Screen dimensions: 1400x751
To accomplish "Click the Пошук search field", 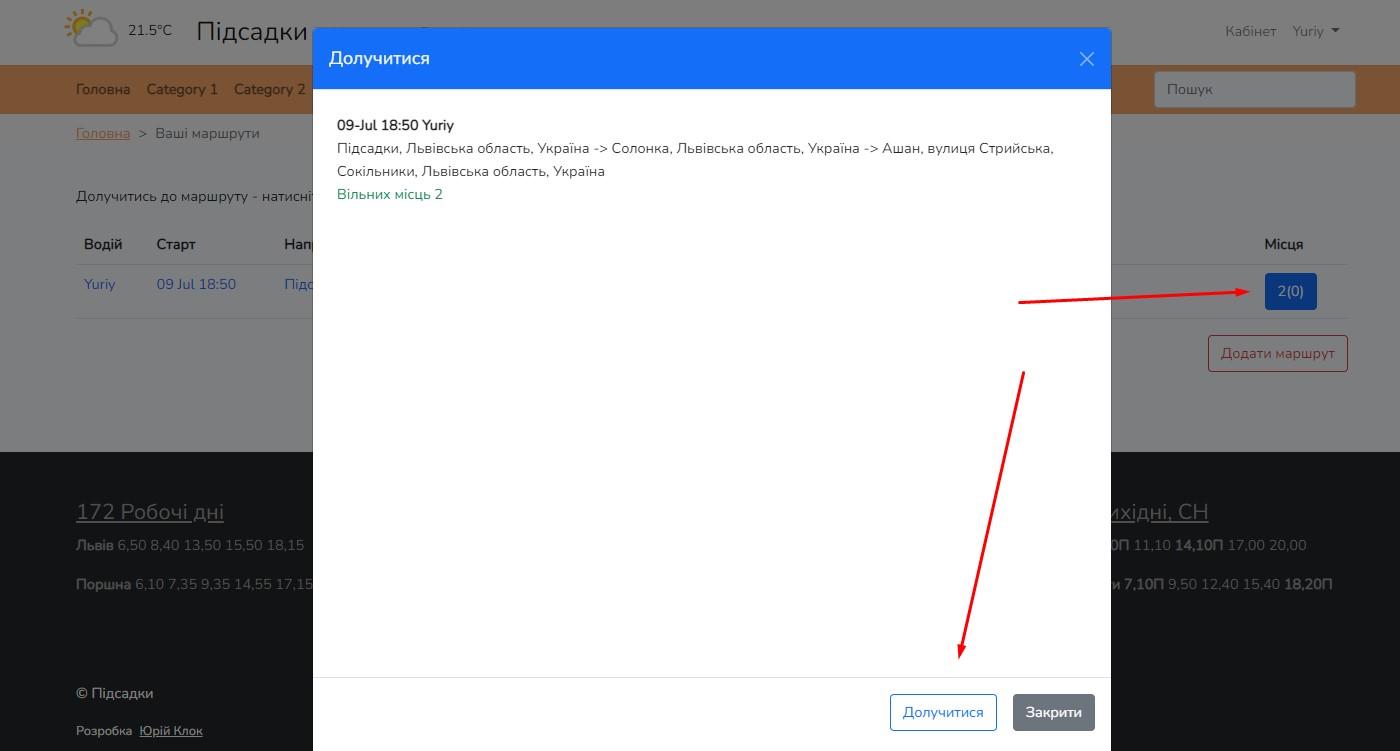I will coord(1254,89).
